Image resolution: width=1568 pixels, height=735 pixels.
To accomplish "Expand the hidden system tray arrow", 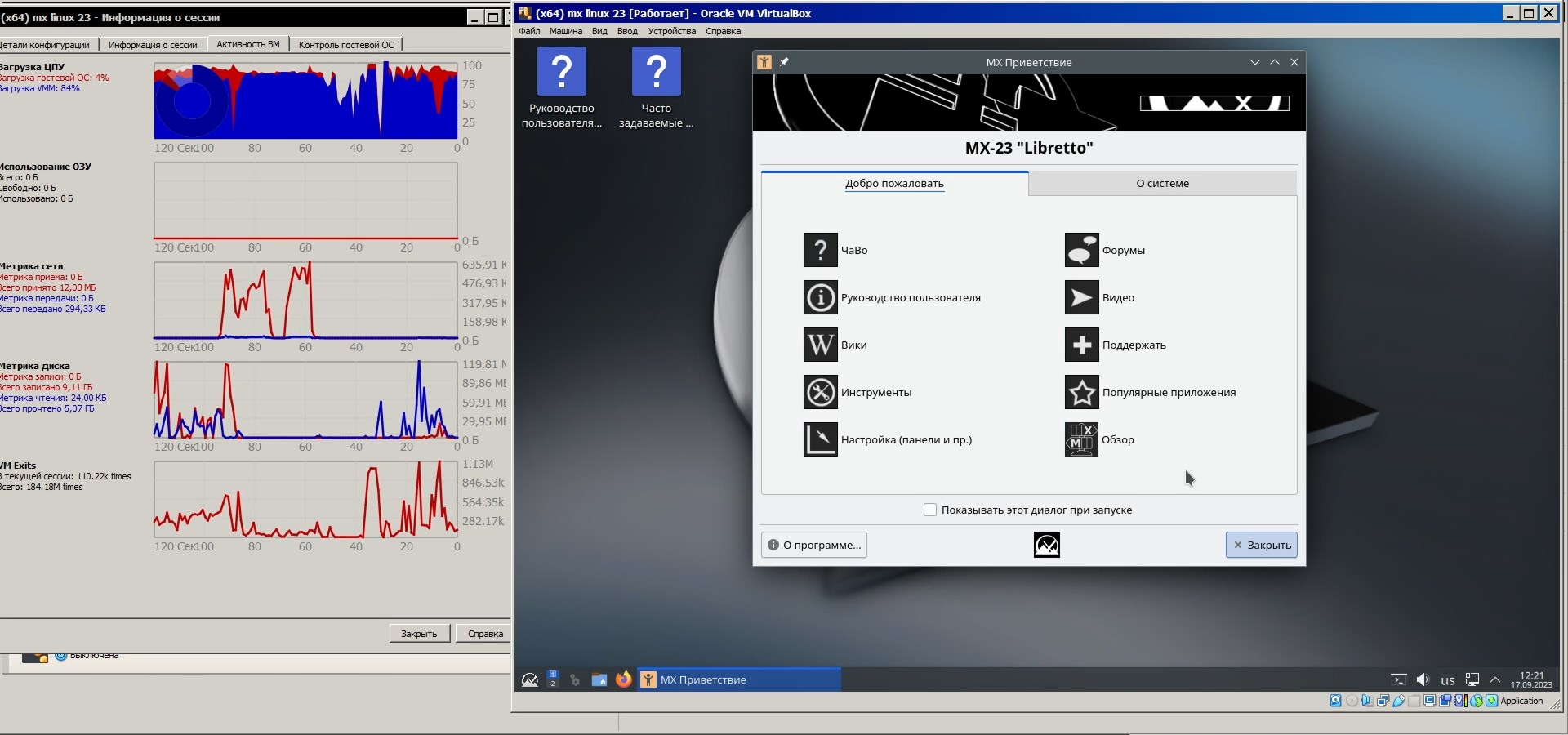I will [1495, 679].
